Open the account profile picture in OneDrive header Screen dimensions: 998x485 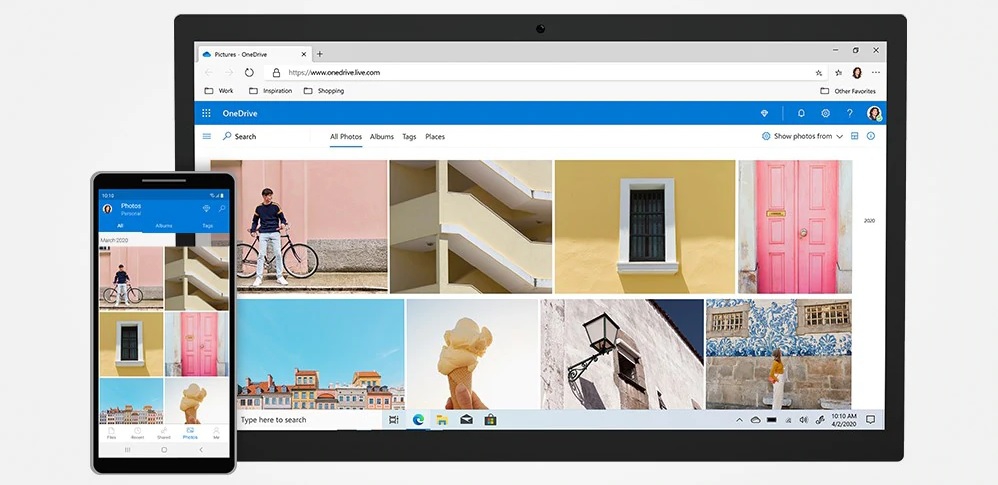[875, 113]
